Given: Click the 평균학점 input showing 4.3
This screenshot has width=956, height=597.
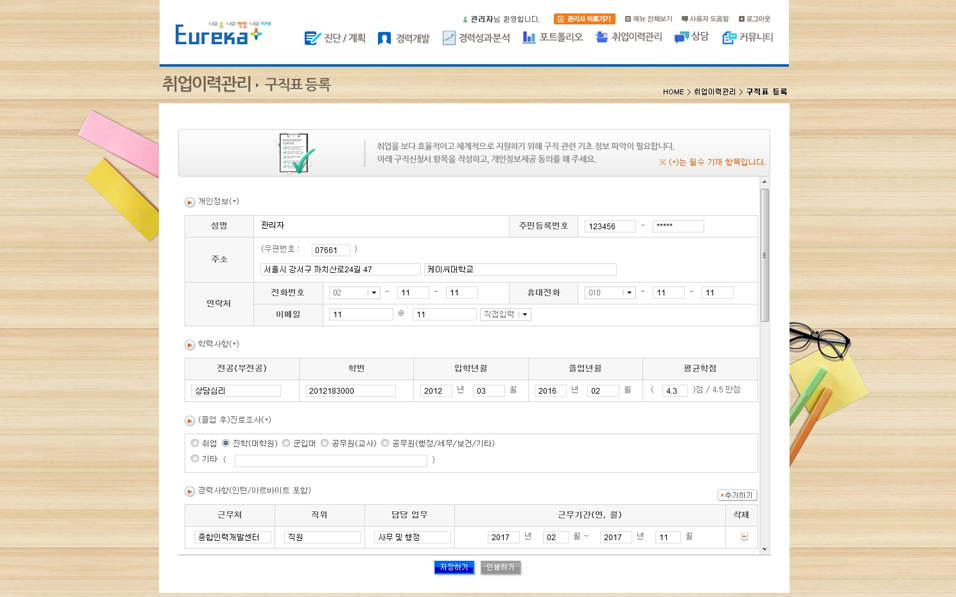Looking at the screenshot, I should pos(675,391).
